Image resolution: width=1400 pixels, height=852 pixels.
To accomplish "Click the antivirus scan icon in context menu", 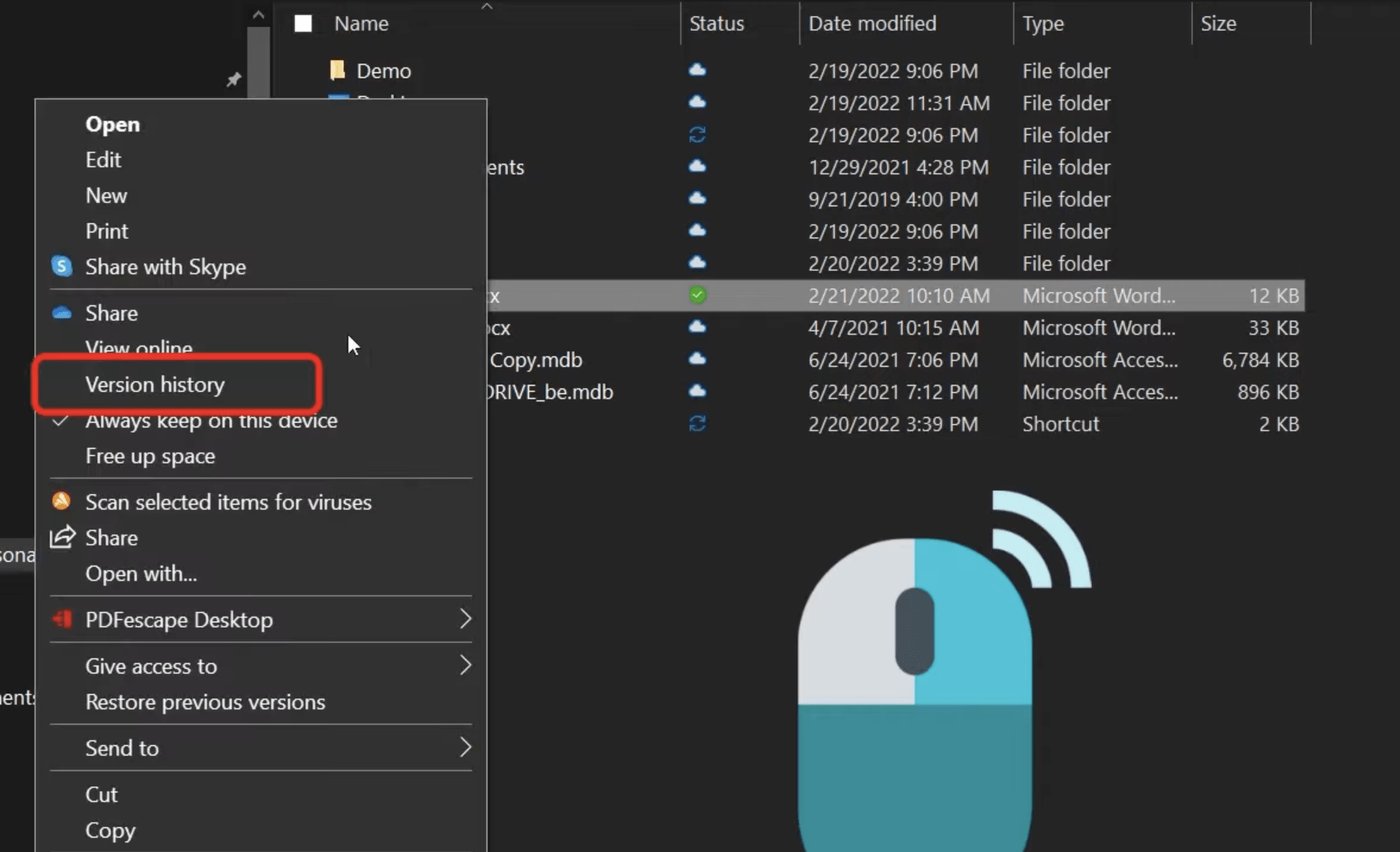I will tap(61, 501).
